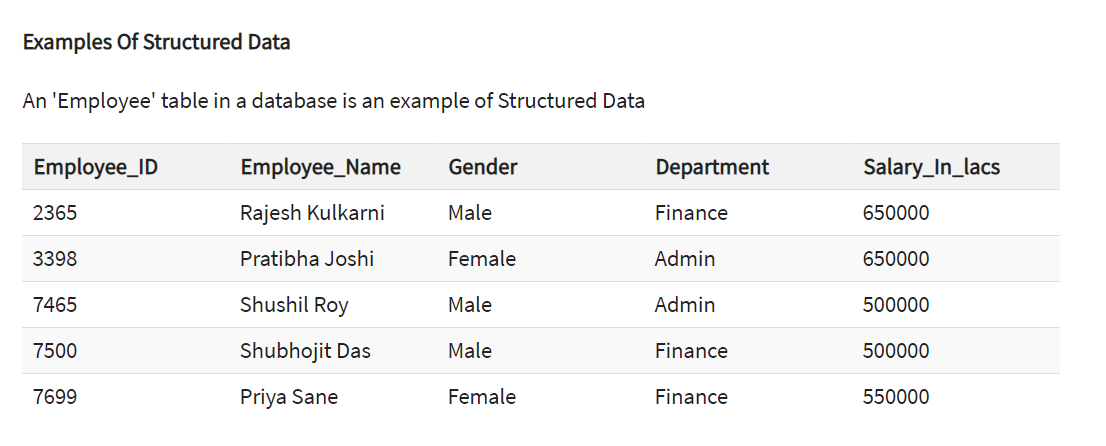Click the Gender column header
Screen dimensions: 1106x446
(482, 167)
